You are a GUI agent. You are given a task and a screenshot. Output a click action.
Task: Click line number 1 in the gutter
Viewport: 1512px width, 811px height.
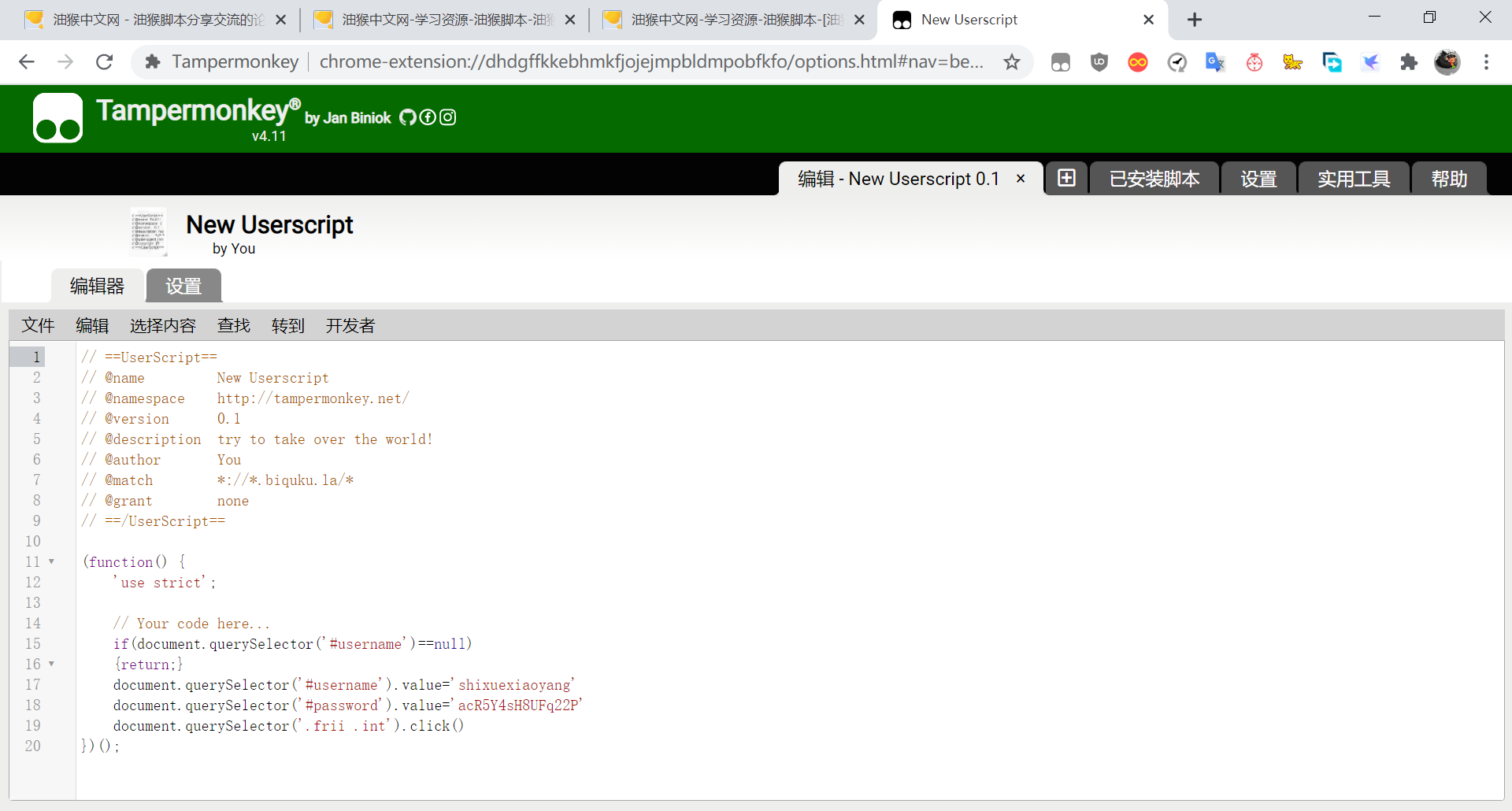[36, 357]
